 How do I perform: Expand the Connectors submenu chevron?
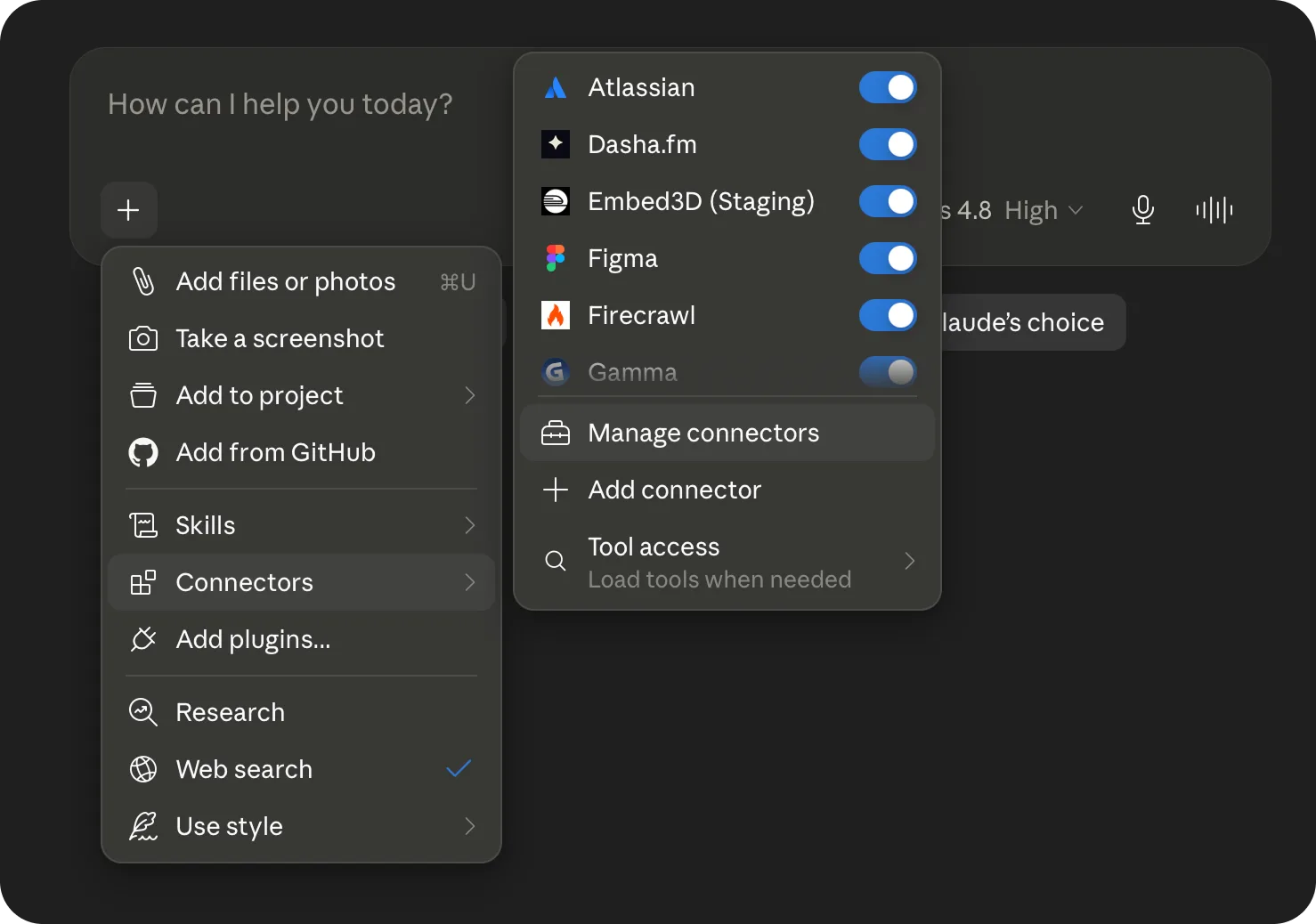click(470, 582)
